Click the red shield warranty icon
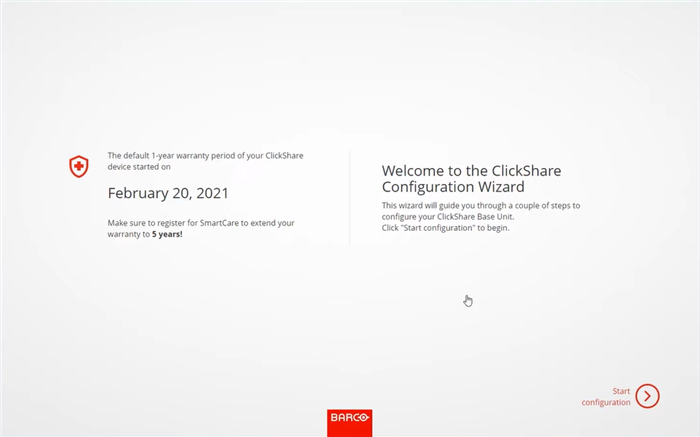The height and width of the screenshot is (437, 700). click(78, 167)
